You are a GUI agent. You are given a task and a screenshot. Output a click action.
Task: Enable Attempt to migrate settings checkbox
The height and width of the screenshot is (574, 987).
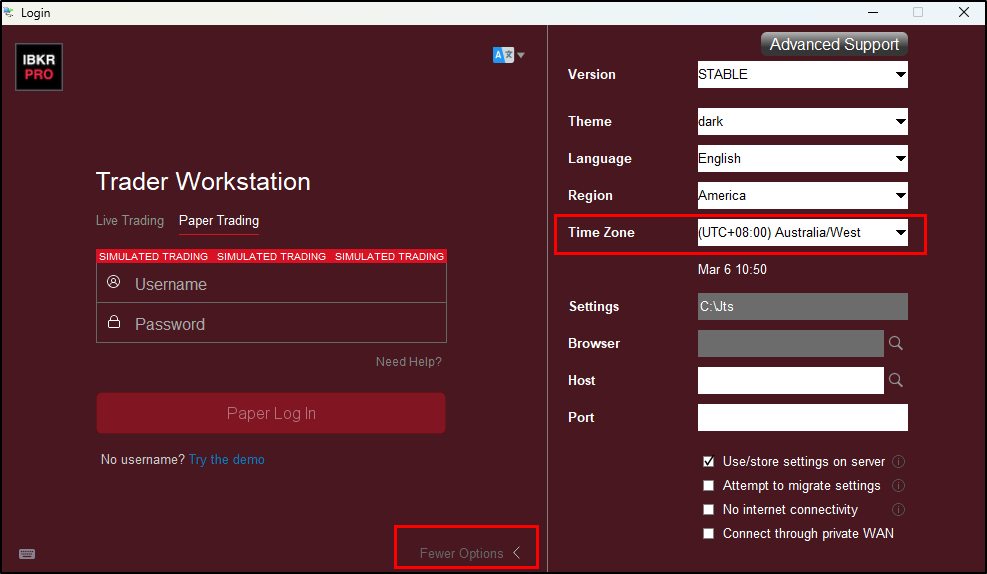point(709,485)
